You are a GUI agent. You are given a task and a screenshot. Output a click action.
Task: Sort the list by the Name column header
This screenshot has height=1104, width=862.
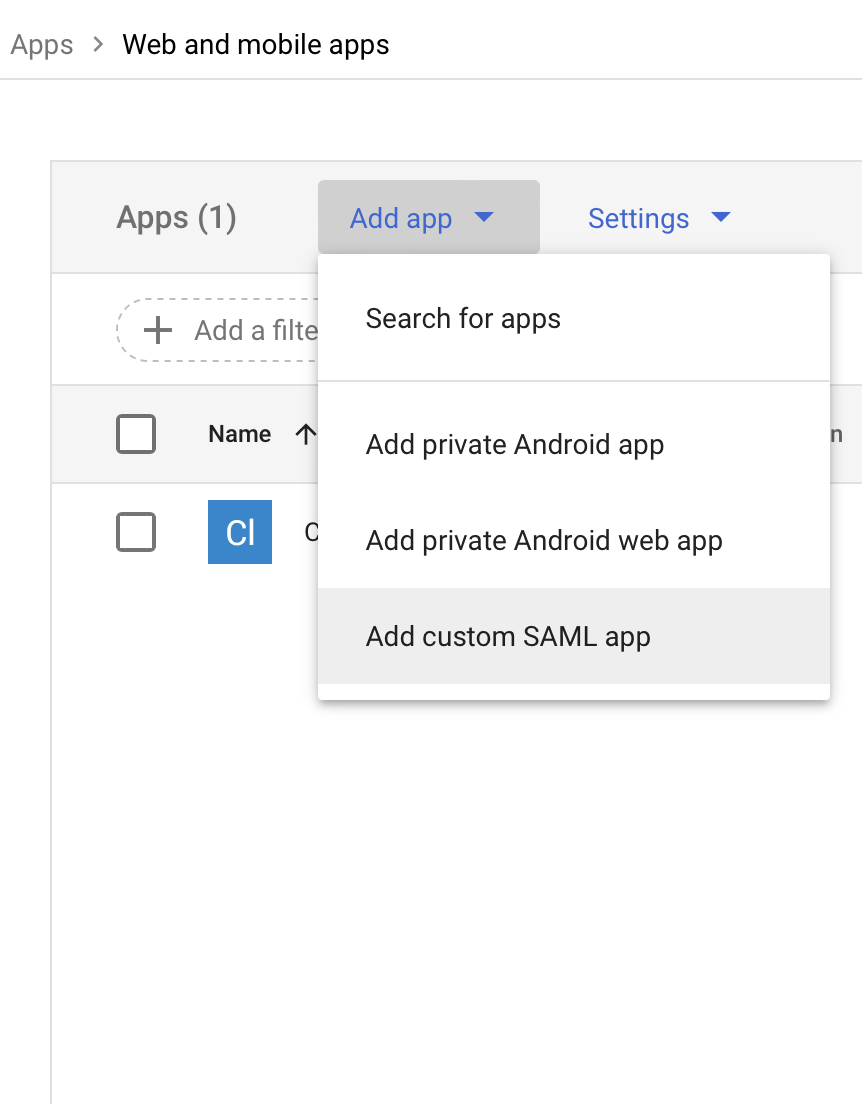(239, 434)
